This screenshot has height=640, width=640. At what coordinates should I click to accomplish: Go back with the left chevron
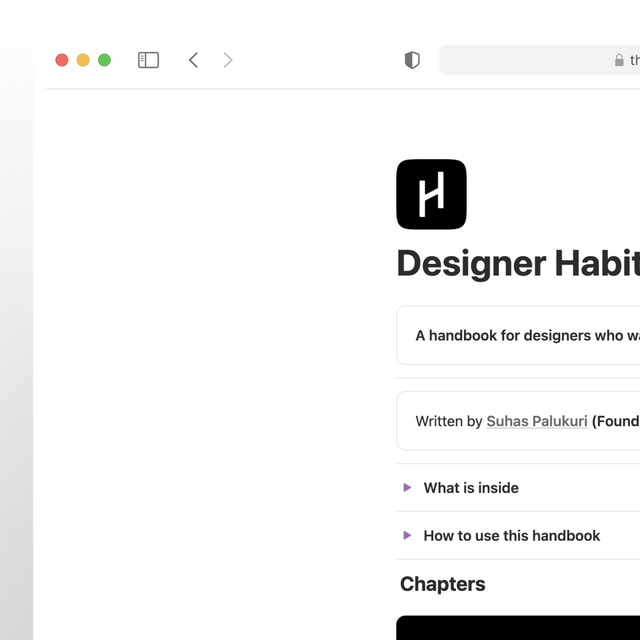pyautogui.click(x=193, y=60)
